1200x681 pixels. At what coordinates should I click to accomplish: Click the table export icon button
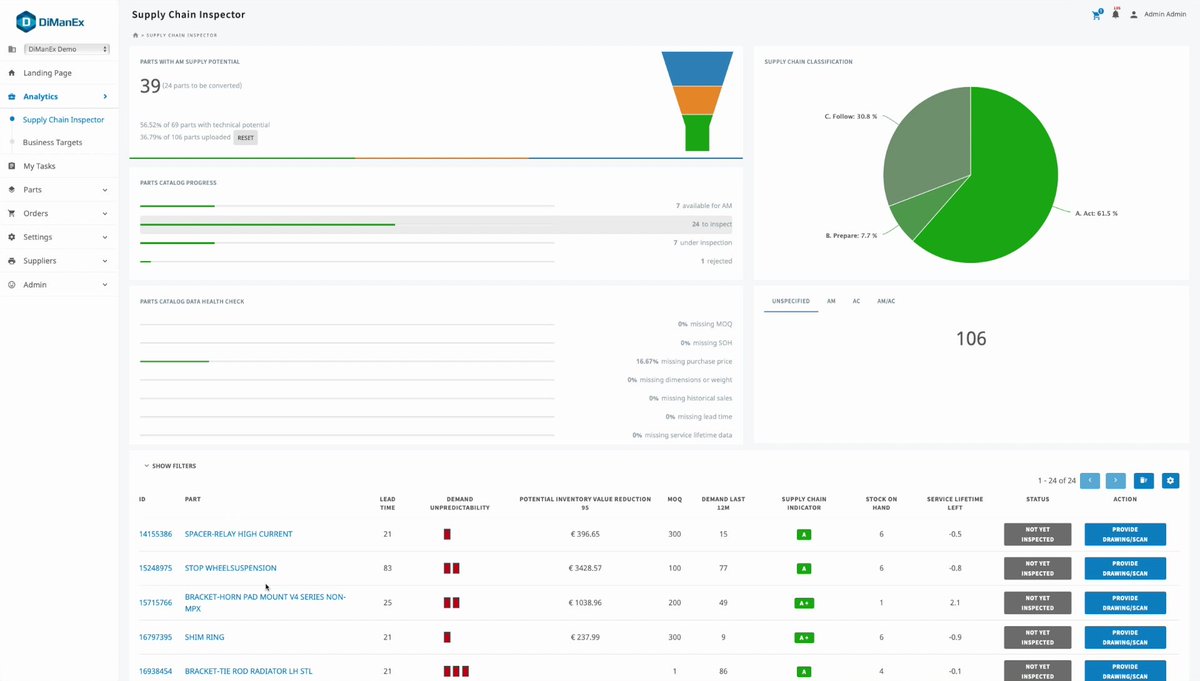(1144, 480)
